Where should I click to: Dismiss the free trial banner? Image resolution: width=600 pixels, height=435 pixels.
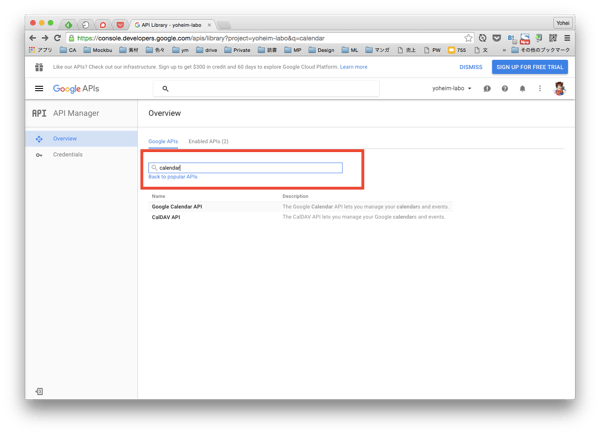point(471,67)
